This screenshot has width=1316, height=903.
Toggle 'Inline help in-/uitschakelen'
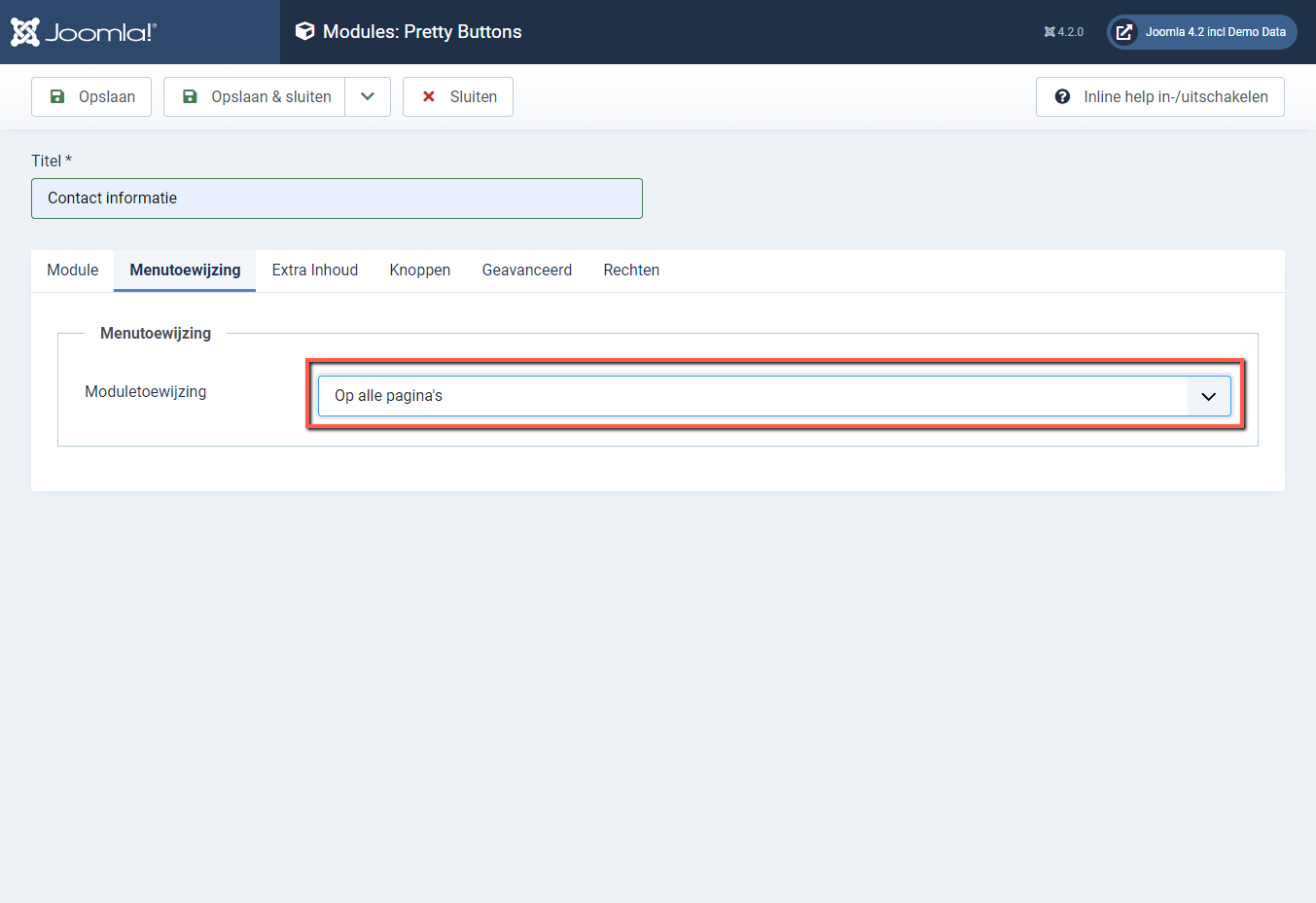pyautogui.click(x=1159, y=96)
